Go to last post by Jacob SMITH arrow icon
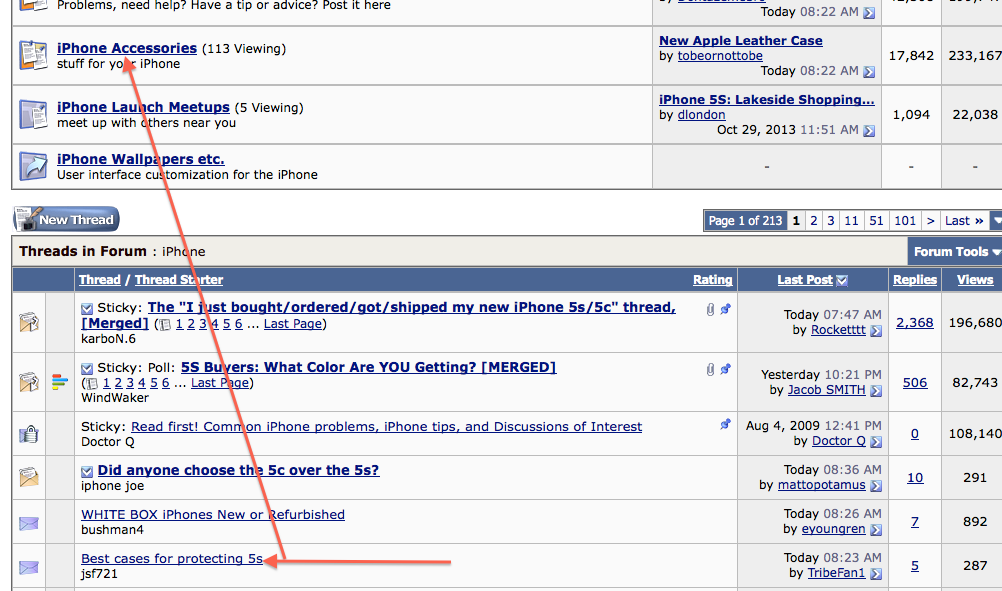1002x591 pixels. (x=876, y=390)
